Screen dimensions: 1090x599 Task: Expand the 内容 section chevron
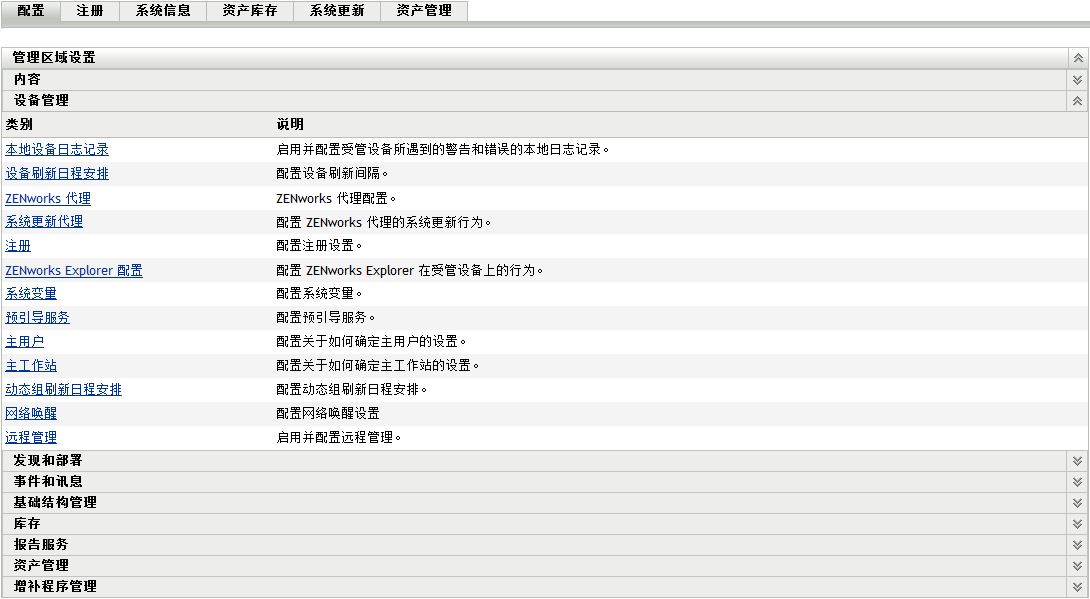point(1076,79)
